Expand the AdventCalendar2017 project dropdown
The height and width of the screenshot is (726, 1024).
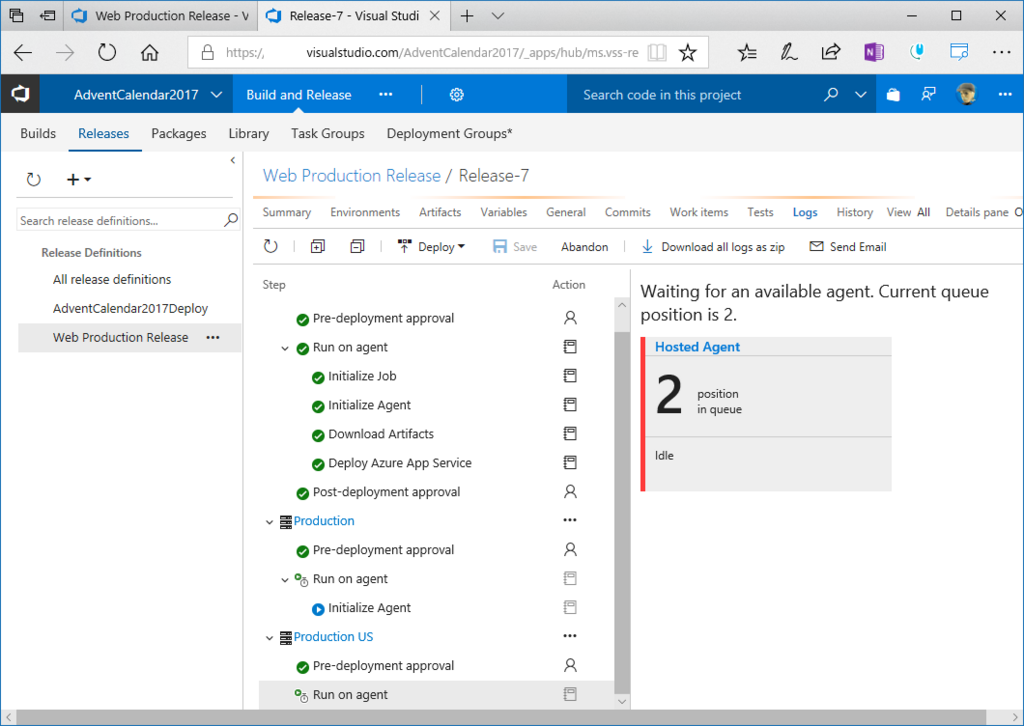coord(216,95)
